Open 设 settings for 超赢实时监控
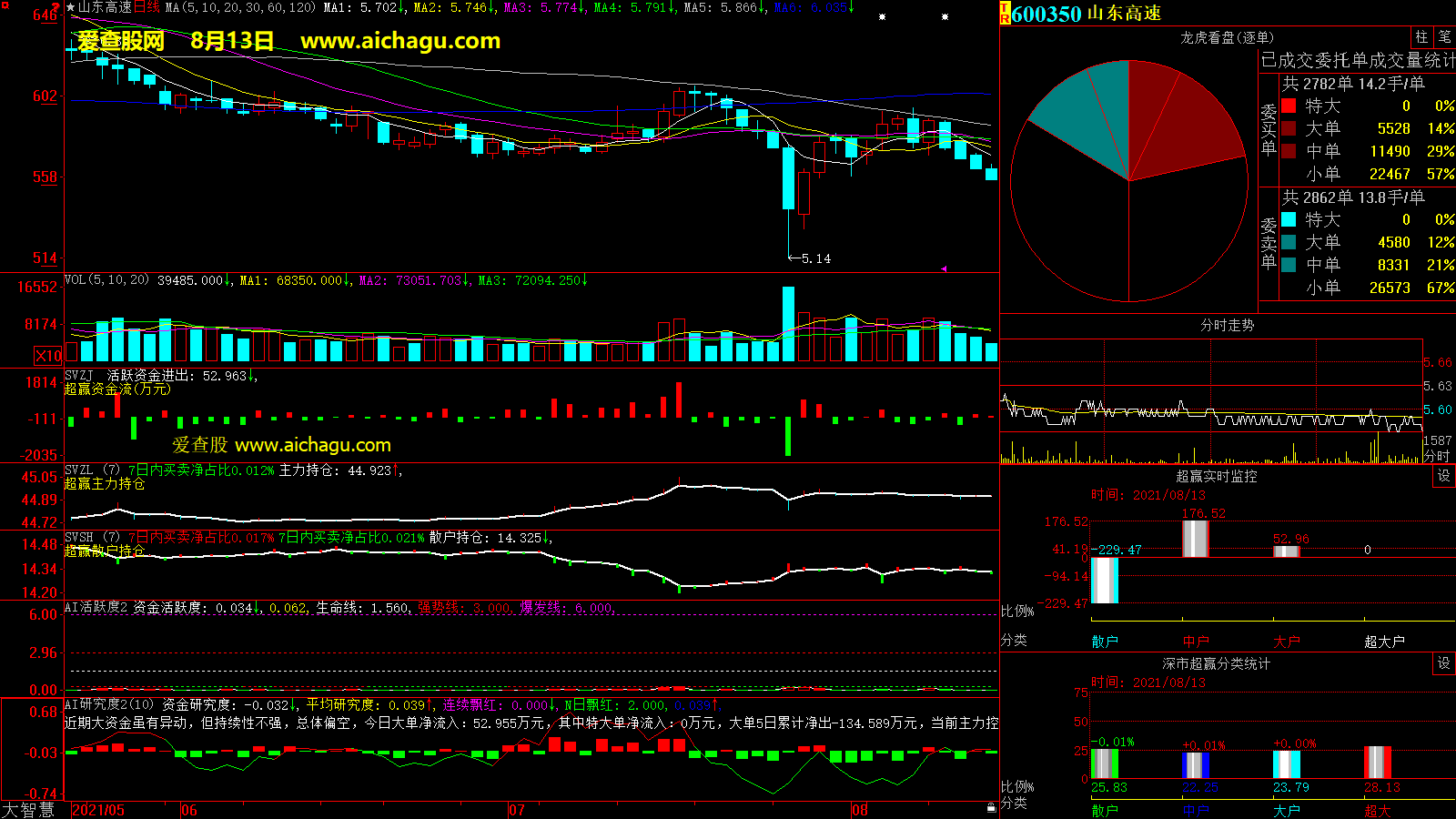This screenshot has width=1456, height=819. 1443,476
